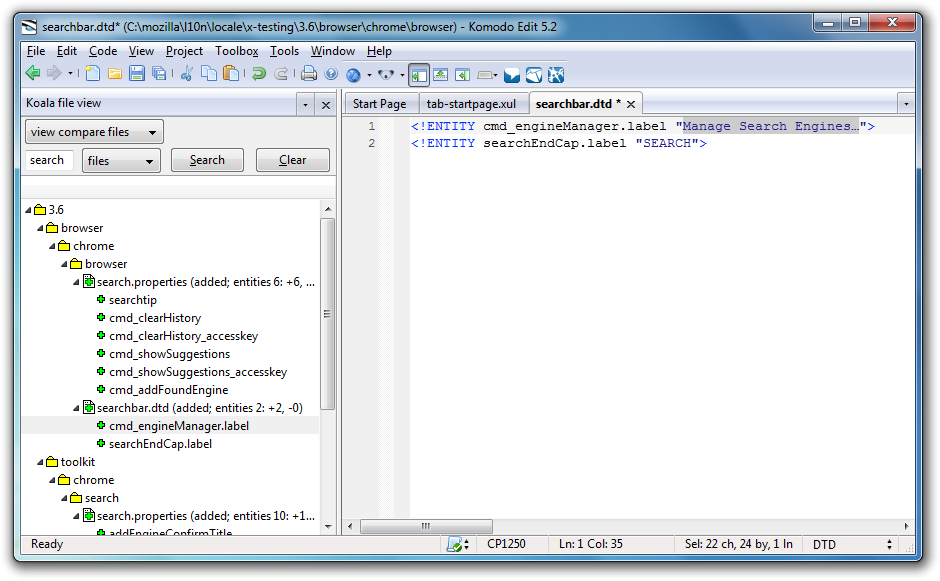Open dropdown next to globe icon
This screenshot has width=940, height=581.
[x=369, y=75]
